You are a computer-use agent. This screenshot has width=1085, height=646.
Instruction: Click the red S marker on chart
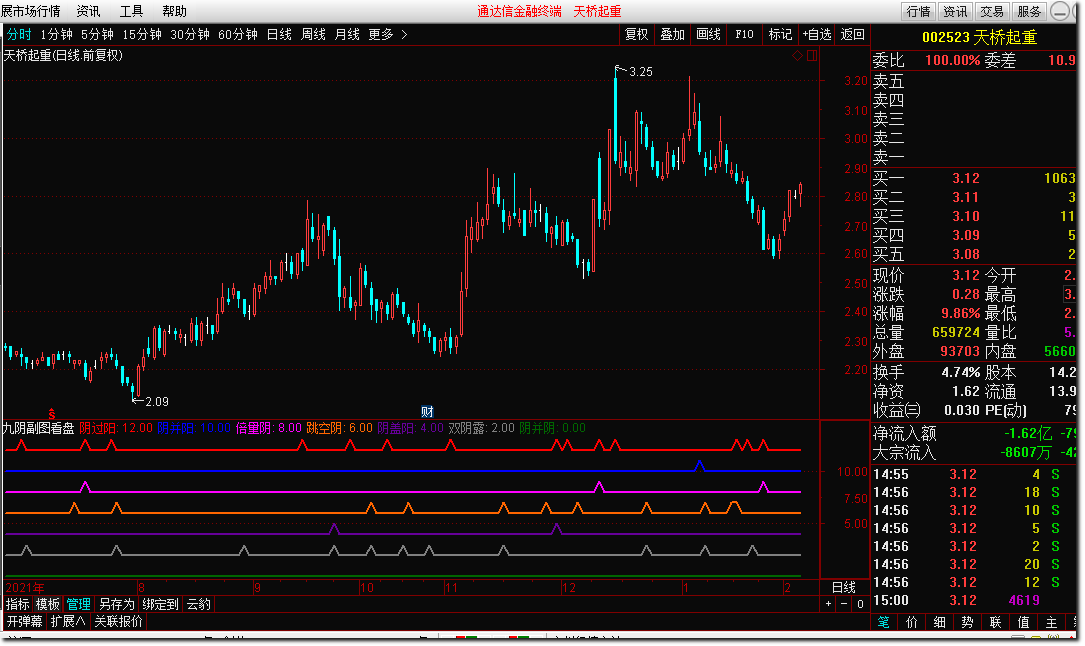[x=51, y=414]
